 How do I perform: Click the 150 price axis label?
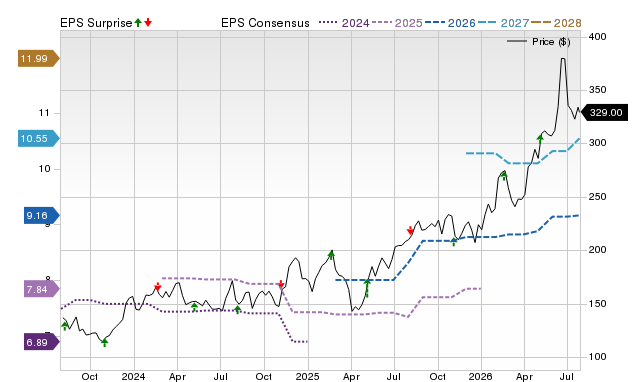point(597,304)
